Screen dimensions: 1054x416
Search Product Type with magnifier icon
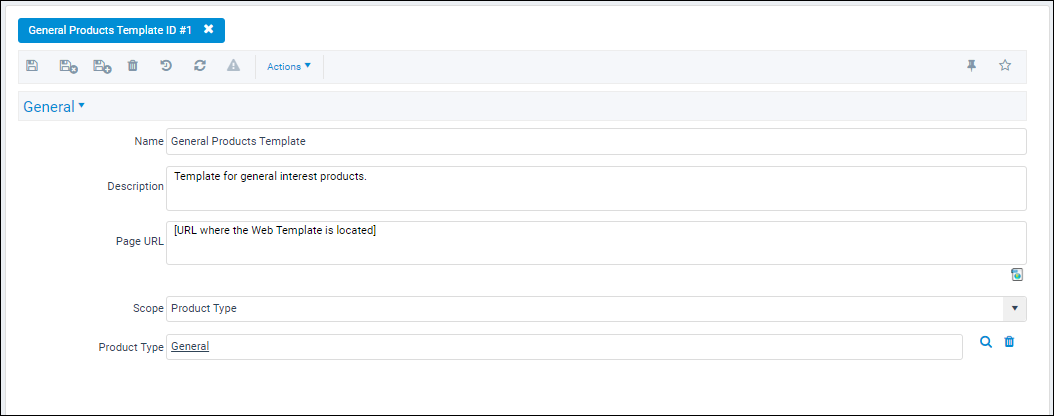pos(985,342)
